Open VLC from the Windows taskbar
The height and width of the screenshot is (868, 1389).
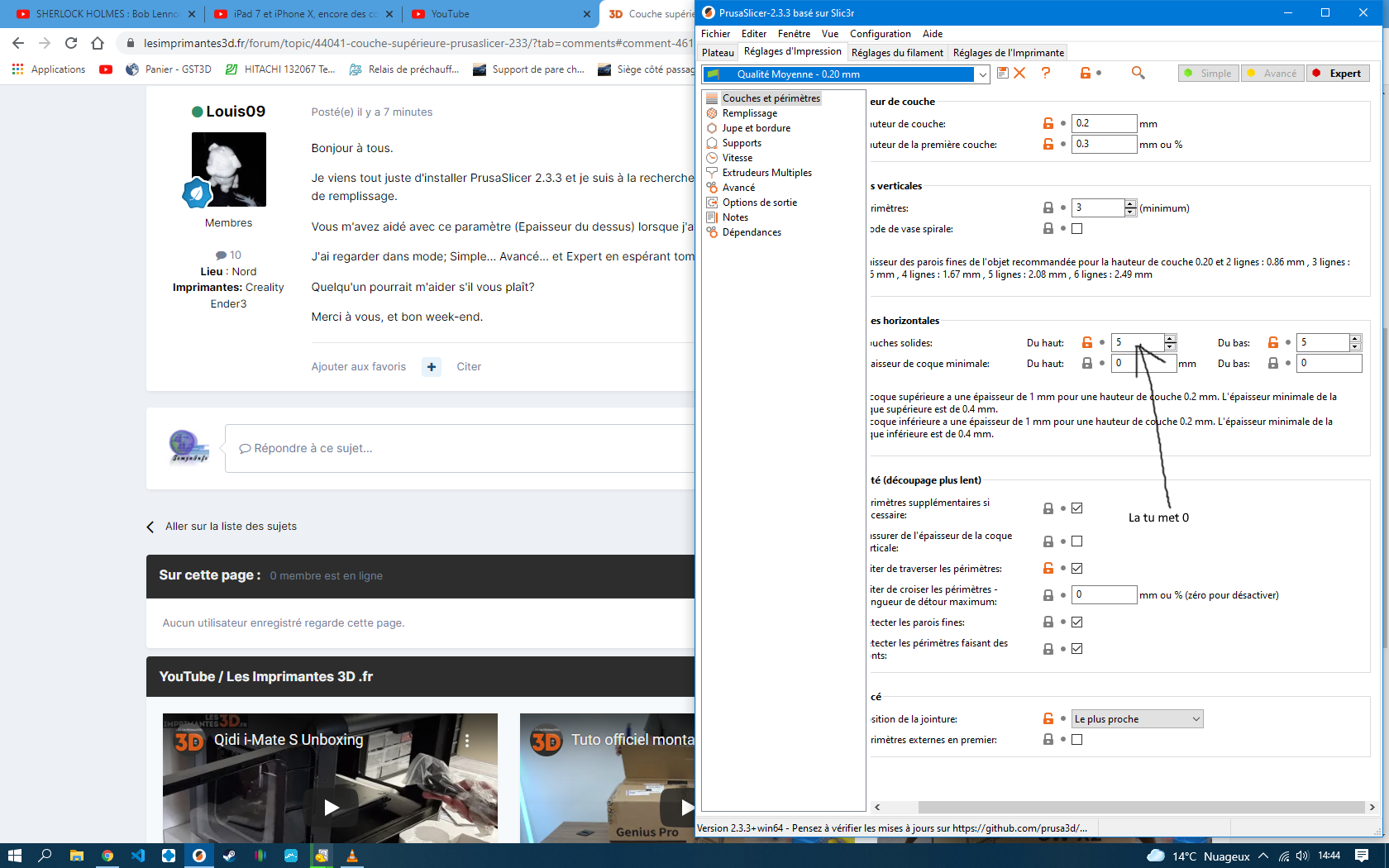click(x=351, y=856)
